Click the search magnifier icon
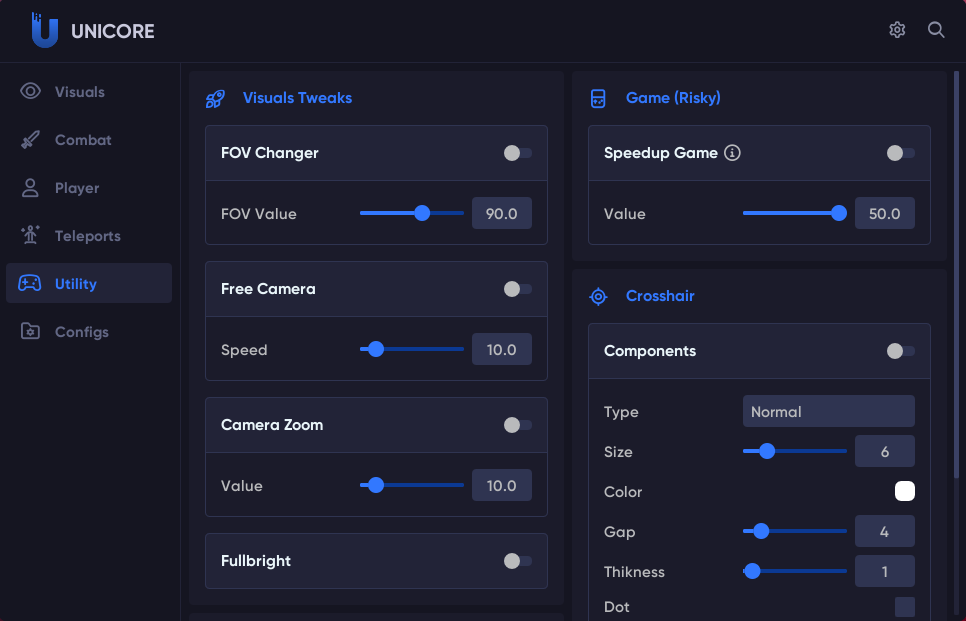The image size is (966, 621). (936, 30)
